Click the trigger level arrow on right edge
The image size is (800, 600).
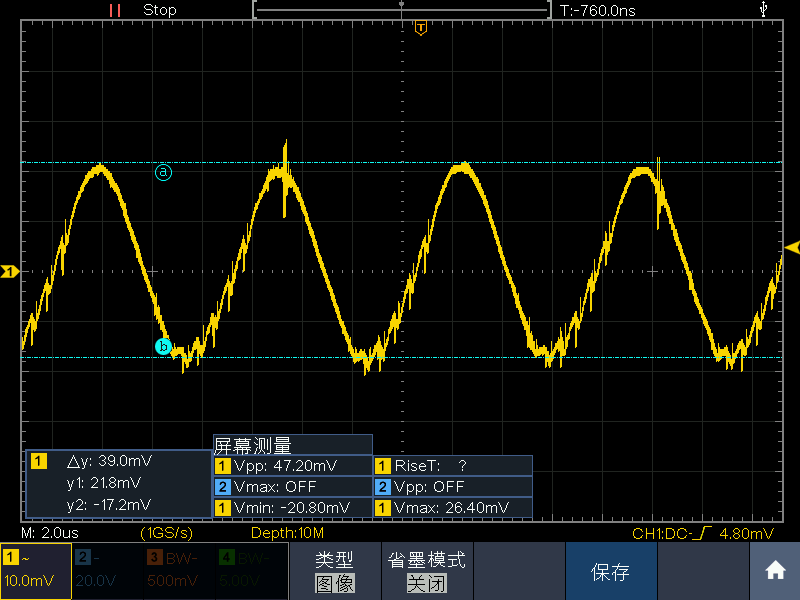(792, 248)
